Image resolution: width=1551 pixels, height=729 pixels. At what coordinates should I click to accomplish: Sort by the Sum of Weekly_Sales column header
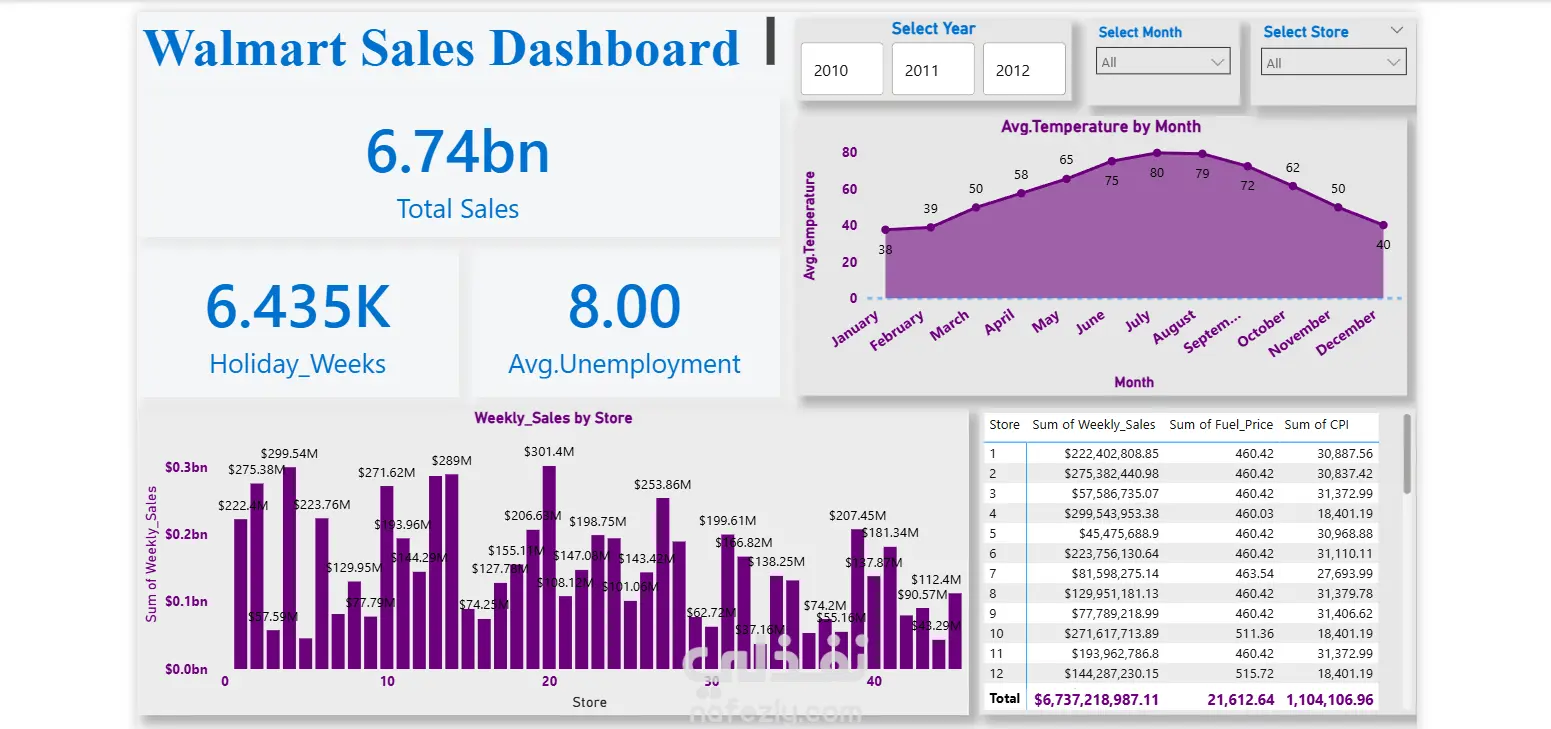1093,425
